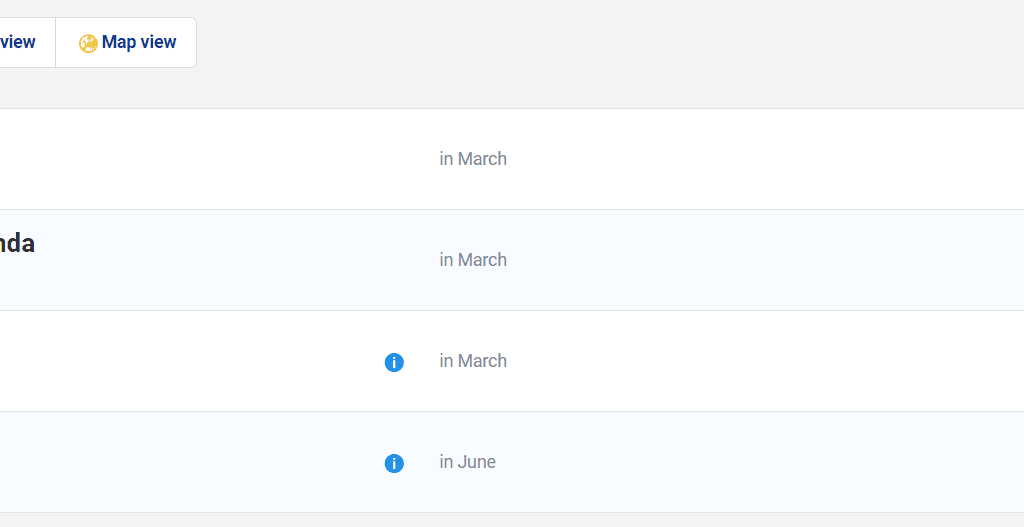
Task: Click the divider between the two view tabs
Action: point(55,42)
